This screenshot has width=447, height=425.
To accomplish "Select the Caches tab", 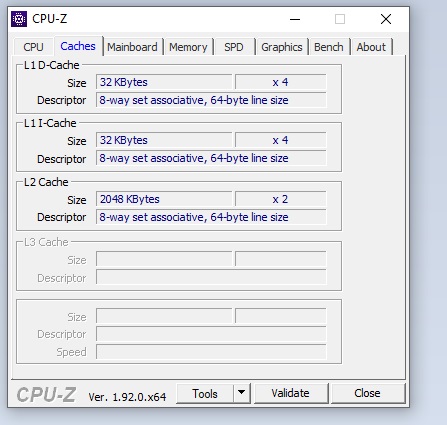I will 78,46.
